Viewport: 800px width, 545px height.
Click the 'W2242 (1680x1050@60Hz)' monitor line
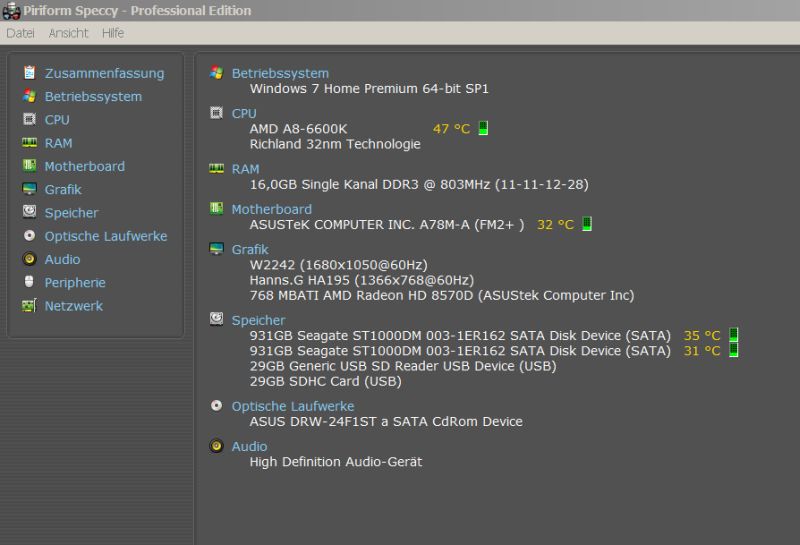[x=339, y=265]
